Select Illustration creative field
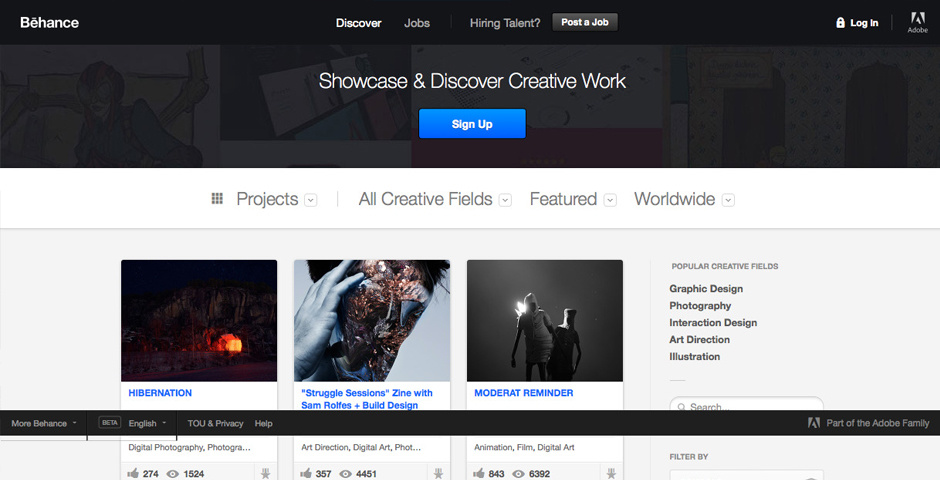Screen dimensions: 940x480 tap(694, 356)
